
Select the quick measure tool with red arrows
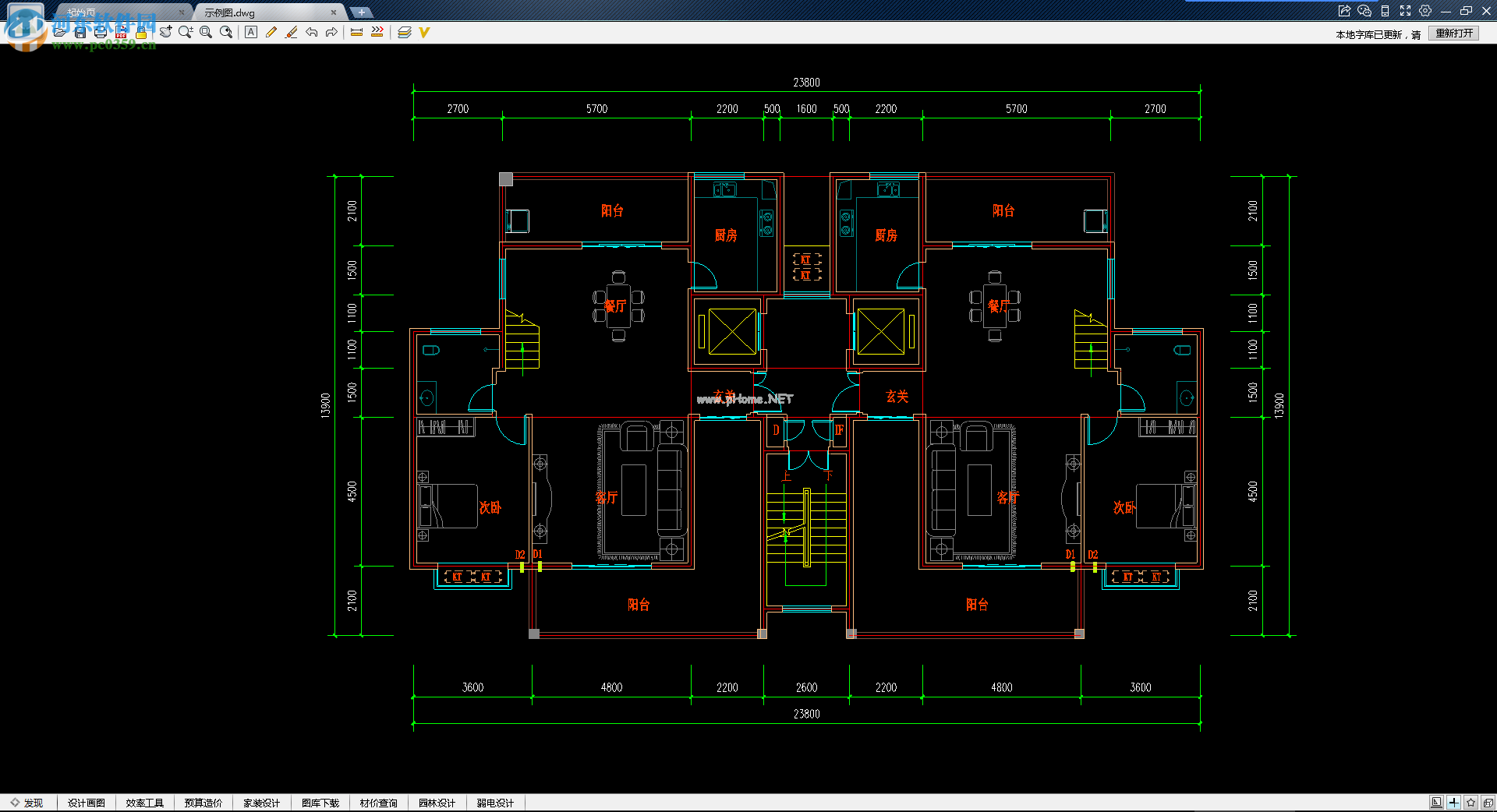click(377, 32)
